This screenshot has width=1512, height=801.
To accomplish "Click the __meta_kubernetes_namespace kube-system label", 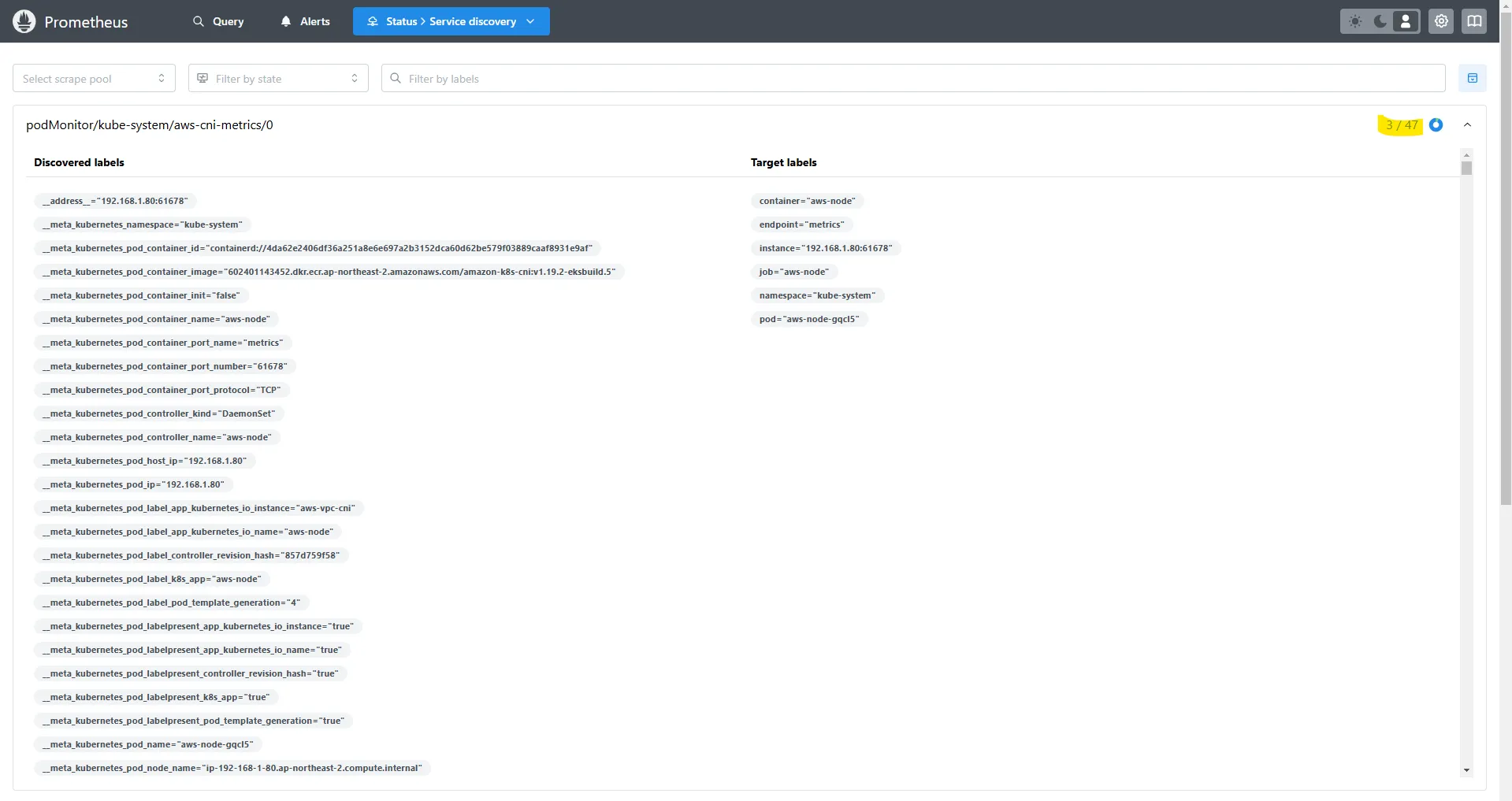I will (x=143, y=224).
